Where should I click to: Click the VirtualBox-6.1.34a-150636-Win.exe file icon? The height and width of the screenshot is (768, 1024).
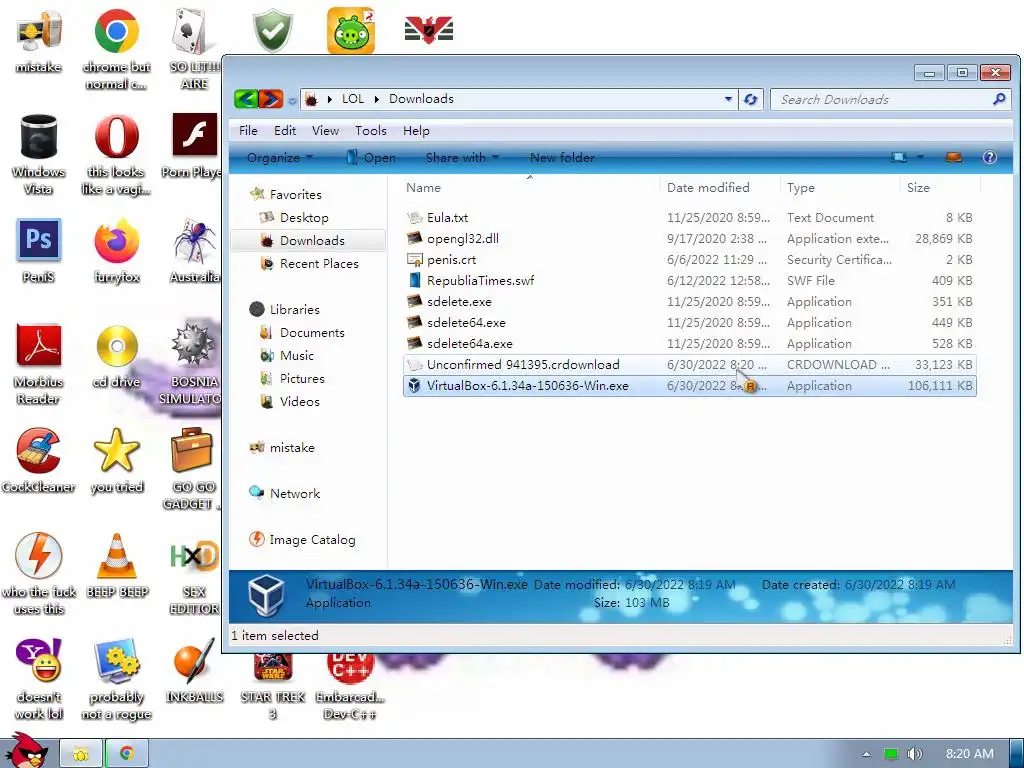click(x=414, y=385)
